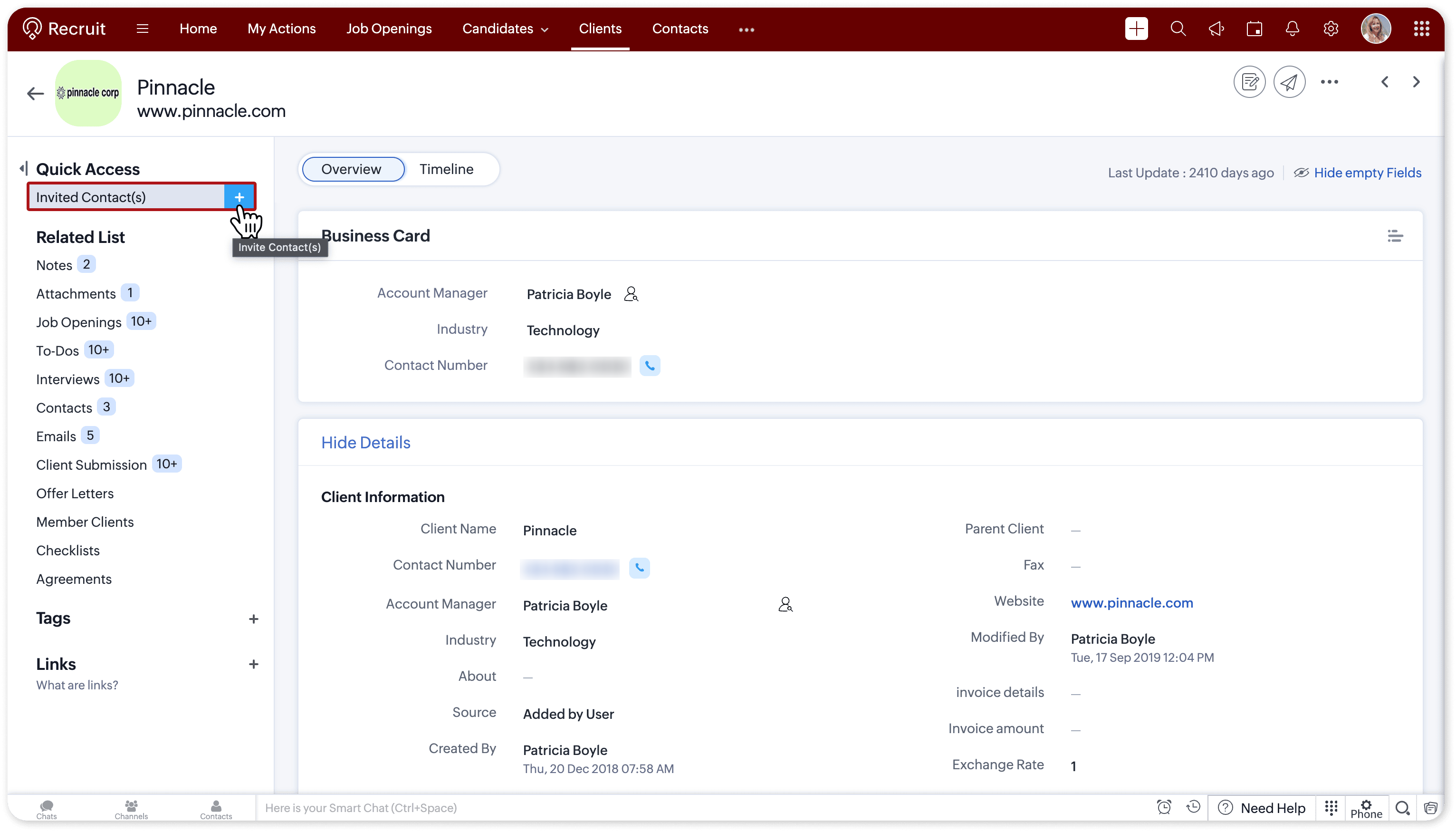The height and width of the screenshot is (832, 1456).
Task: Open the global search magnifier icon
Action: pyautogui.click(x=1178, y=29)
